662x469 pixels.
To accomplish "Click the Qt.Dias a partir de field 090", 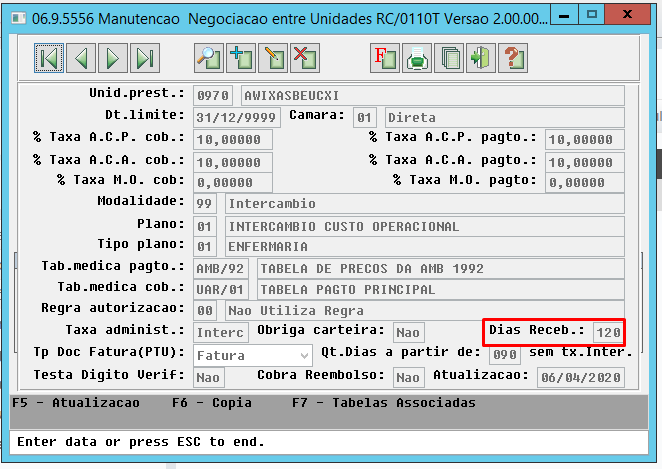I will (505, 354).
